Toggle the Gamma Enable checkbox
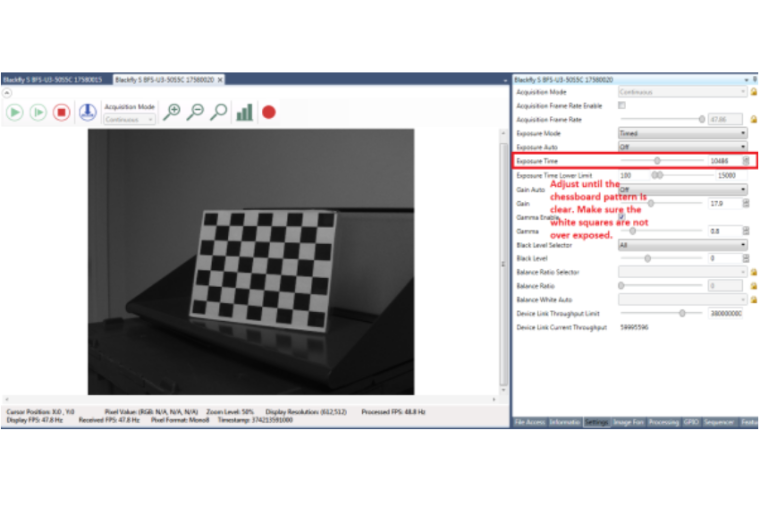This screenshot has height=506, width=760. pos(622,217)
